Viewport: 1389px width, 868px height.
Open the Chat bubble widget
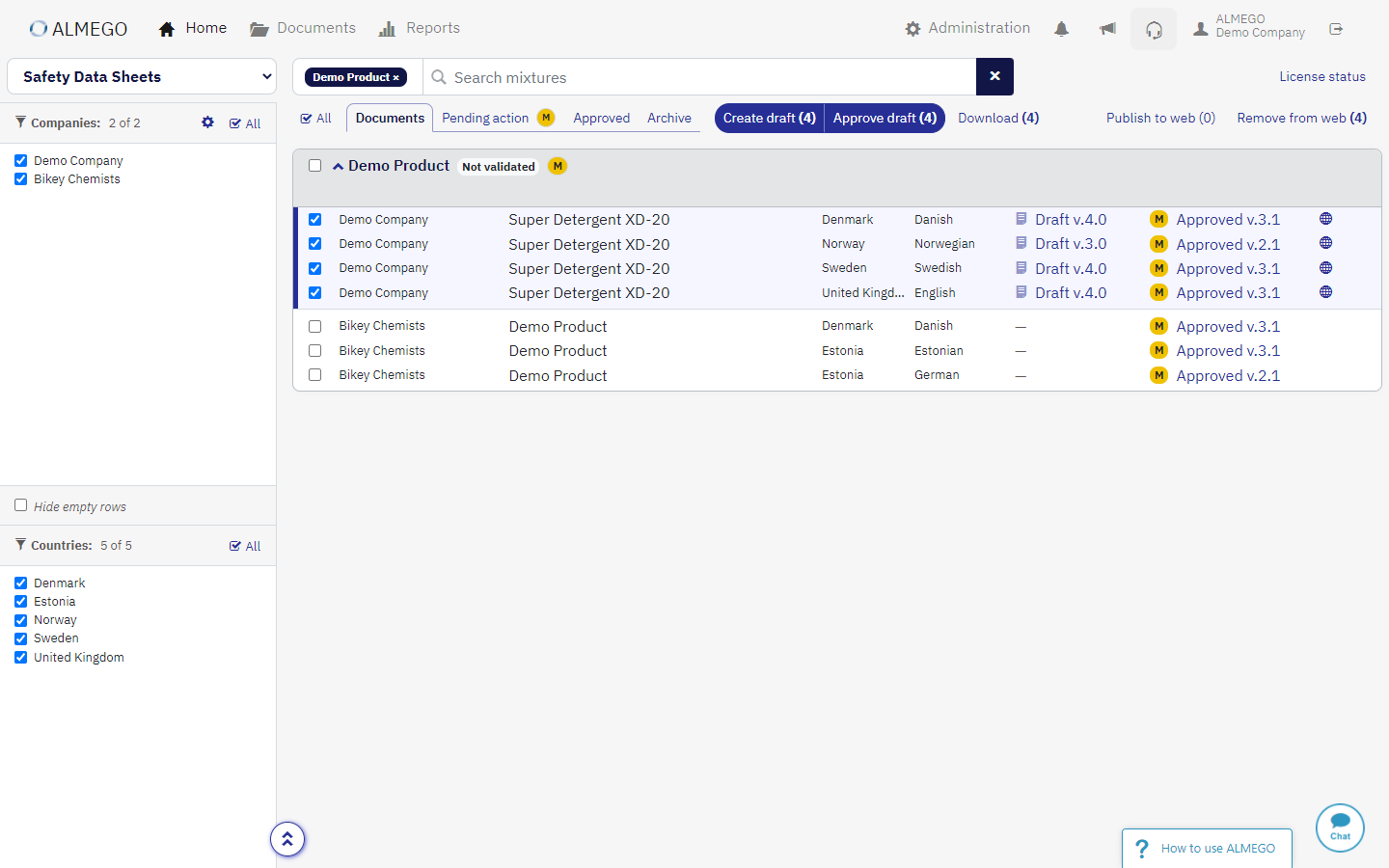pyautogui.click(x=1340, y=827)
